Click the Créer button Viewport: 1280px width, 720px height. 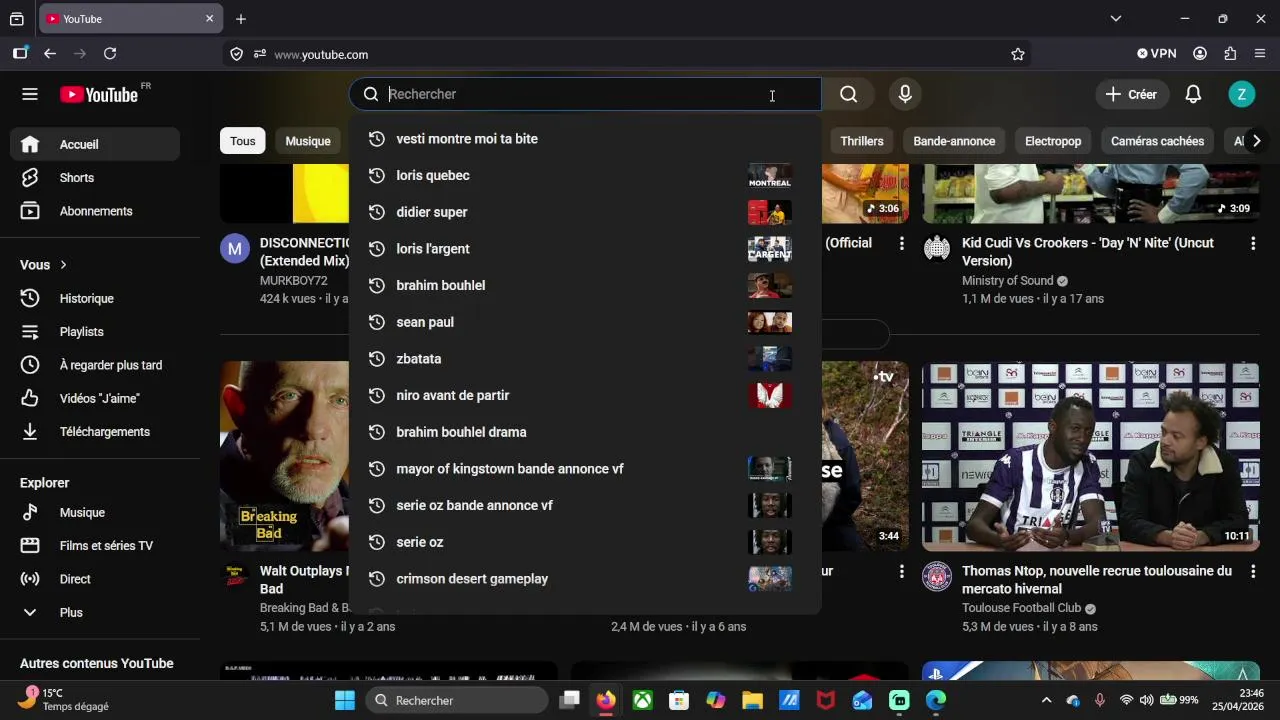pos(1131,94)
